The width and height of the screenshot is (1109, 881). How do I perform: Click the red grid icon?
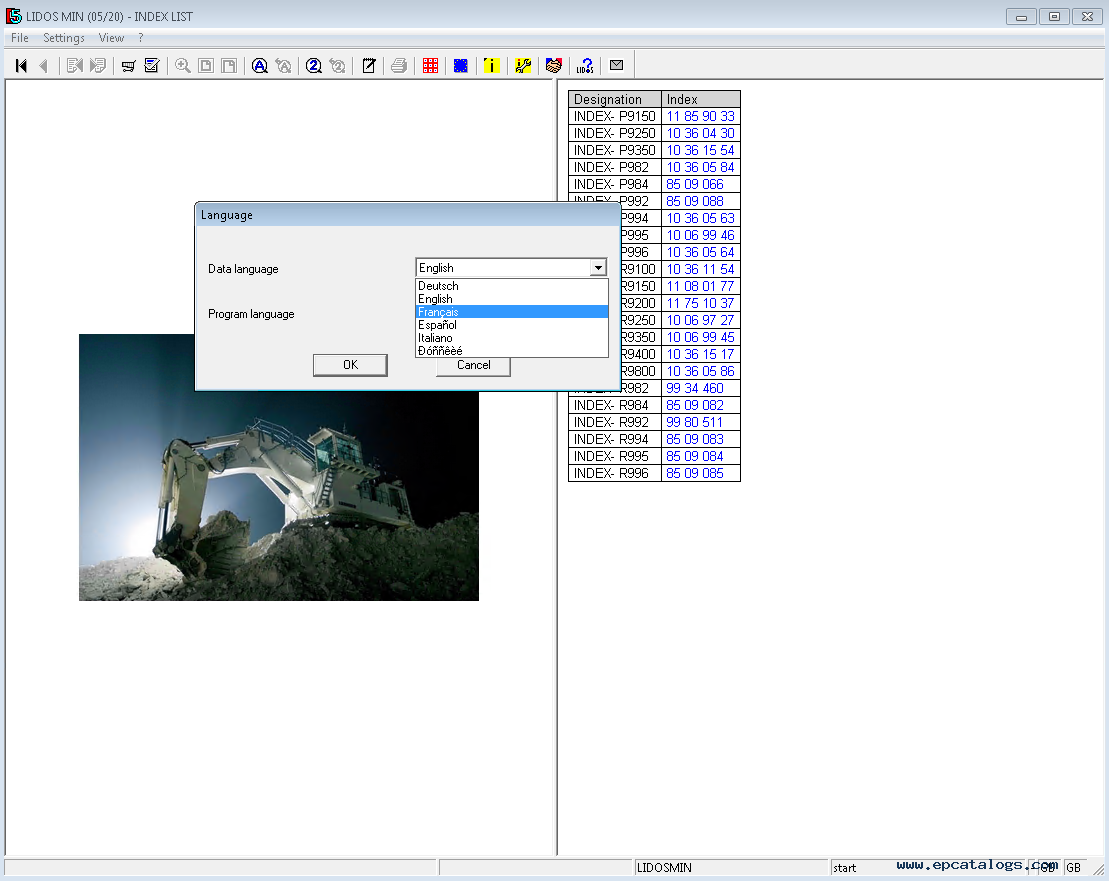430,66
